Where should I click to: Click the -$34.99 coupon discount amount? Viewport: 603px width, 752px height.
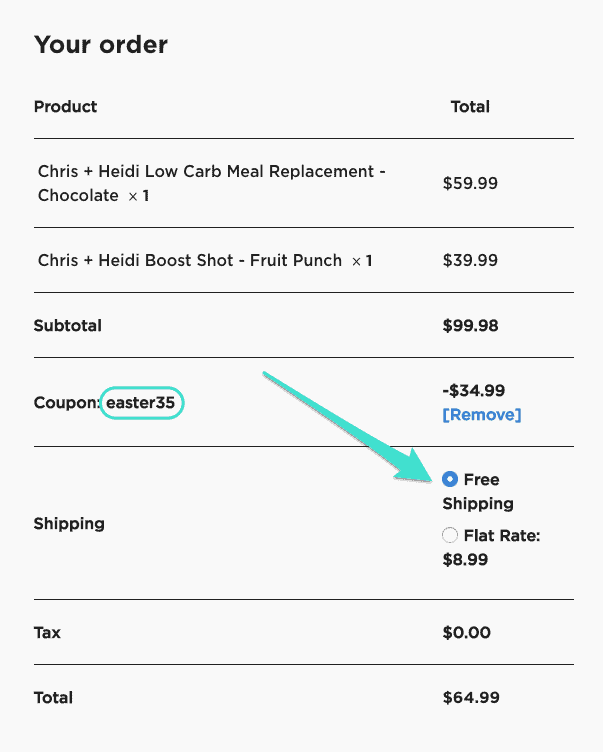coord(474,390)
